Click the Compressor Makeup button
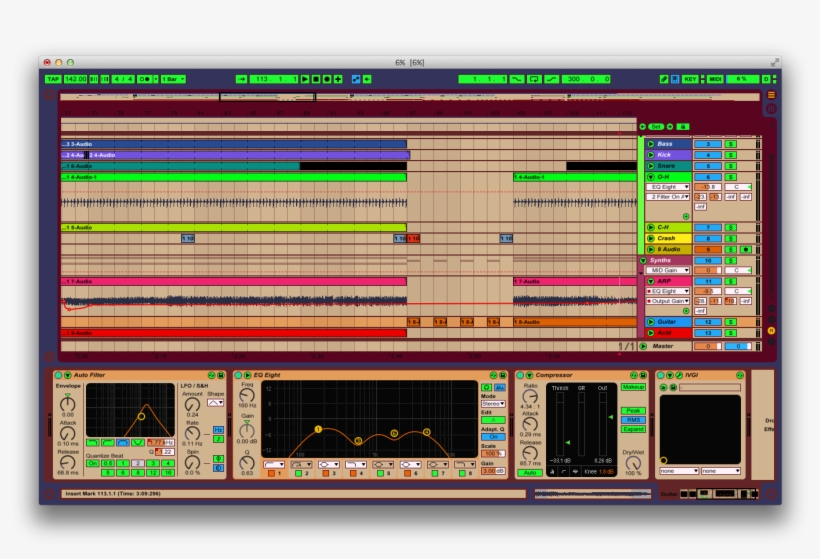Viewport: 820px width, 559px height. click(633, 387)
